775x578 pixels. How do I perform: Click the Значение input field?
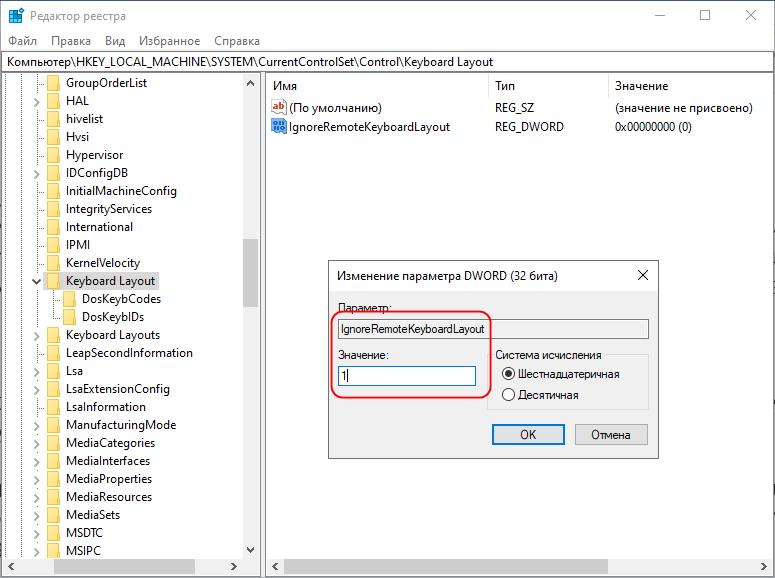pos(407,376)
